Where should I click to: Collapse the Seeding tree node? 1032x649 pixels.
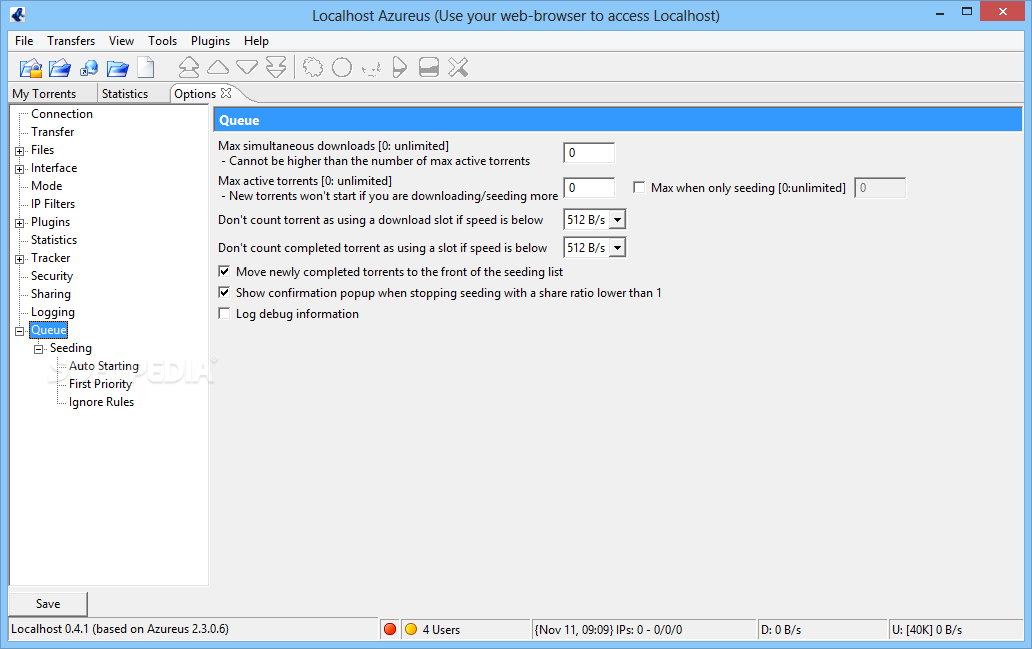(39, 349)
